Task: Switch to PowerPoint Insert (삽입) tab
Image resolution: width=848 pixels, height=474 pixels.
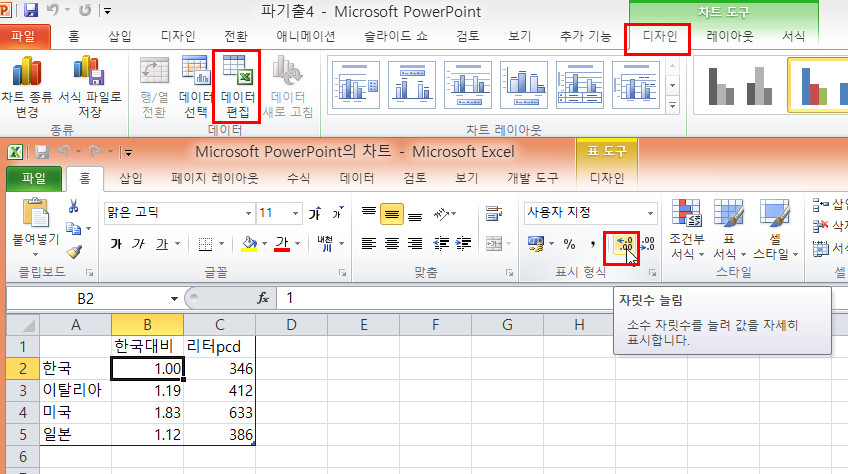Action: (120, 36)
